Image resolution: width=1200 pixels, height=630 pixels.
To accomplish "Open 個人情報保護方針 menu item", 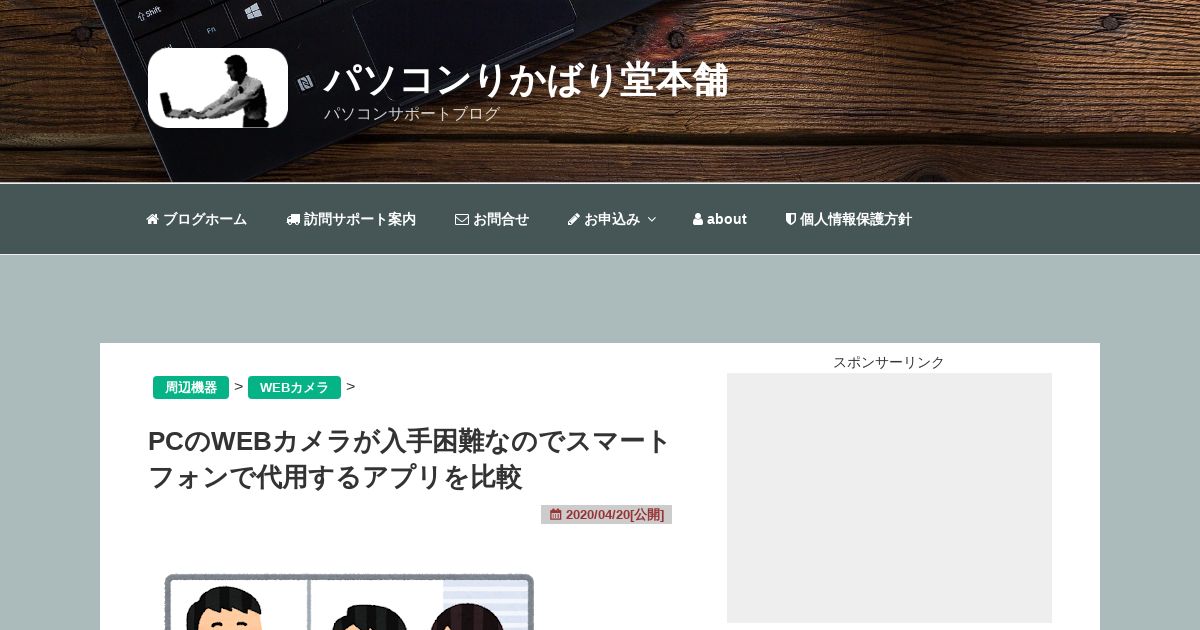I will coord(848,219).
